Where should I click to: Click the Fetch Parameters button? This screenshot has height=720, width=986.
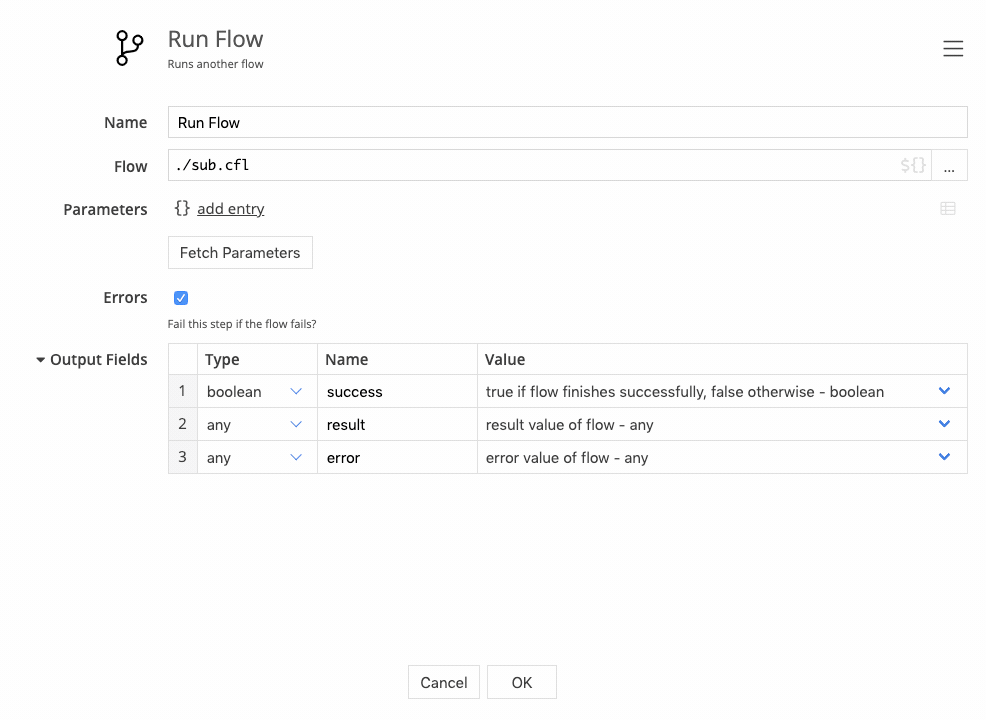pyautogui.click(x=240, y=253)
